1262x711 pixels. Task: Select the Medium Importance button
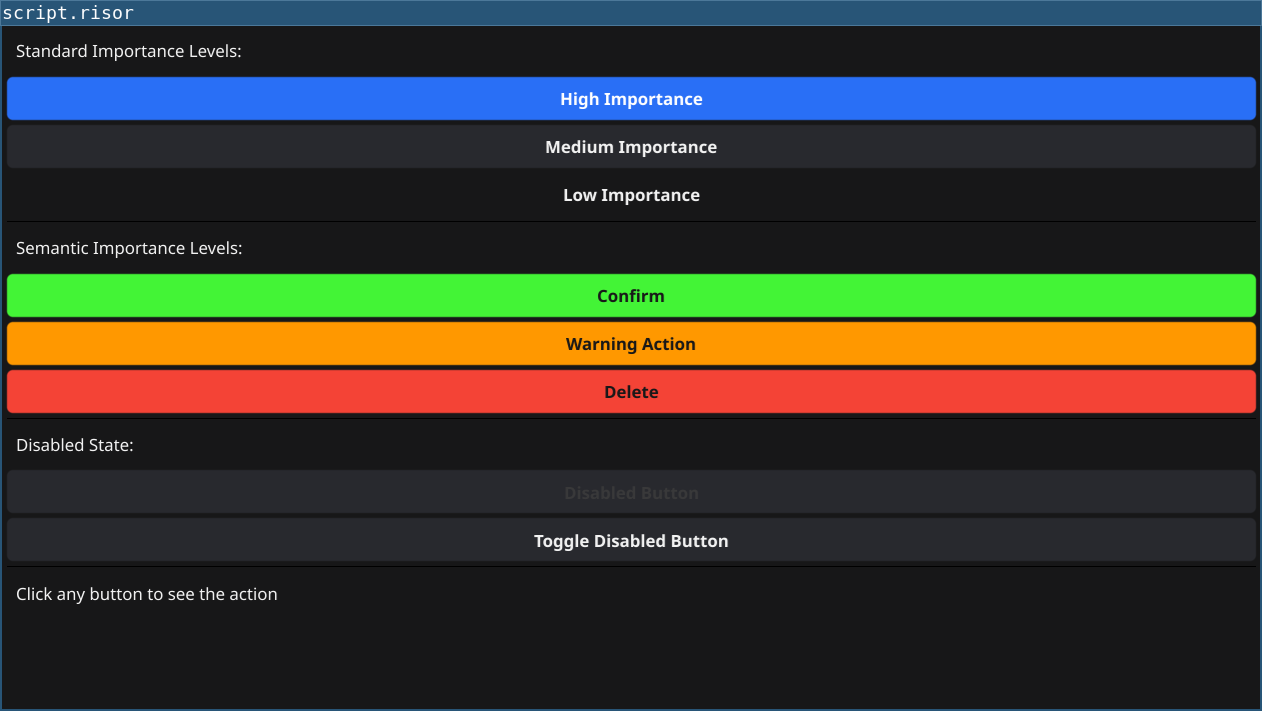631,147
